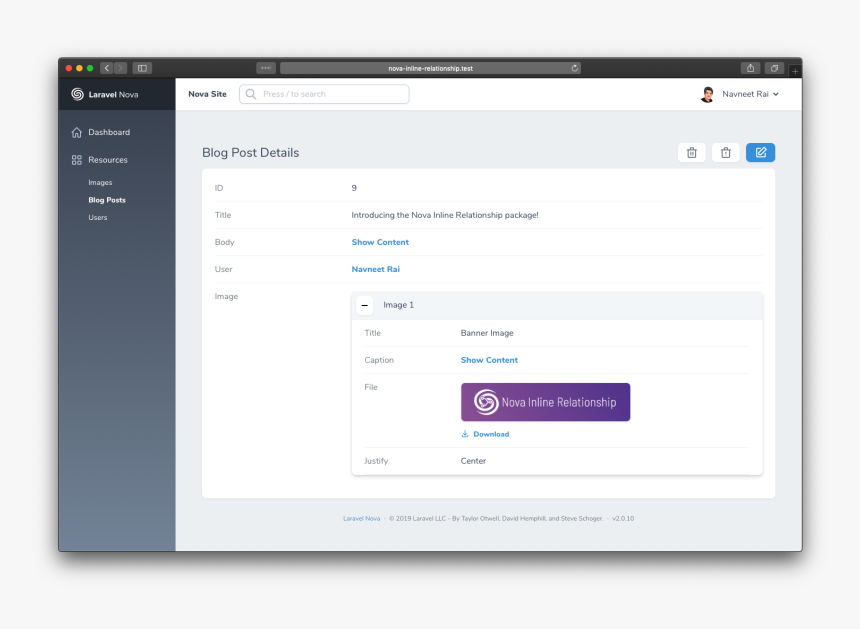860x629 pixels.
Task: Click the ellipsis button beside address bar
Action: [x=266, y=68]
